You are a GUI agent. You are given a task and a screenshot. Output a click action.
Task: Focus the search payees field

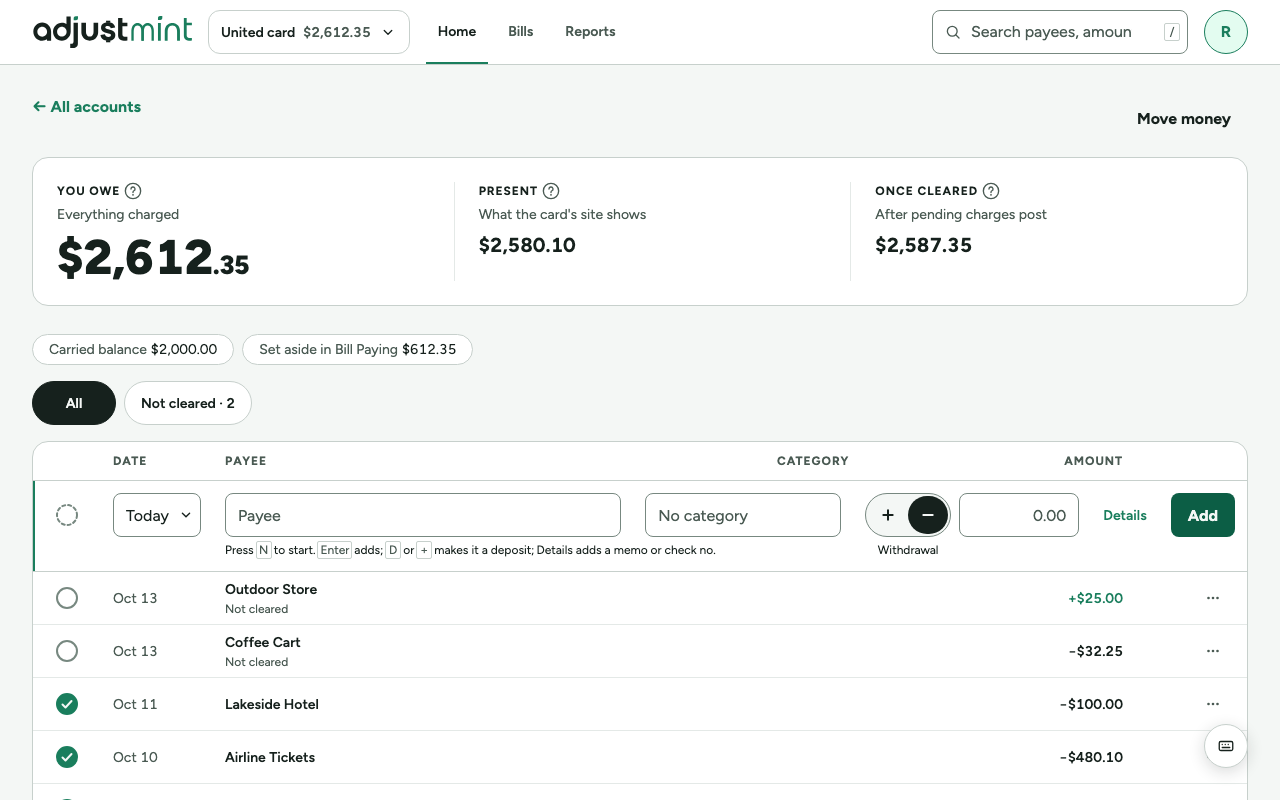pos(1060,32)
